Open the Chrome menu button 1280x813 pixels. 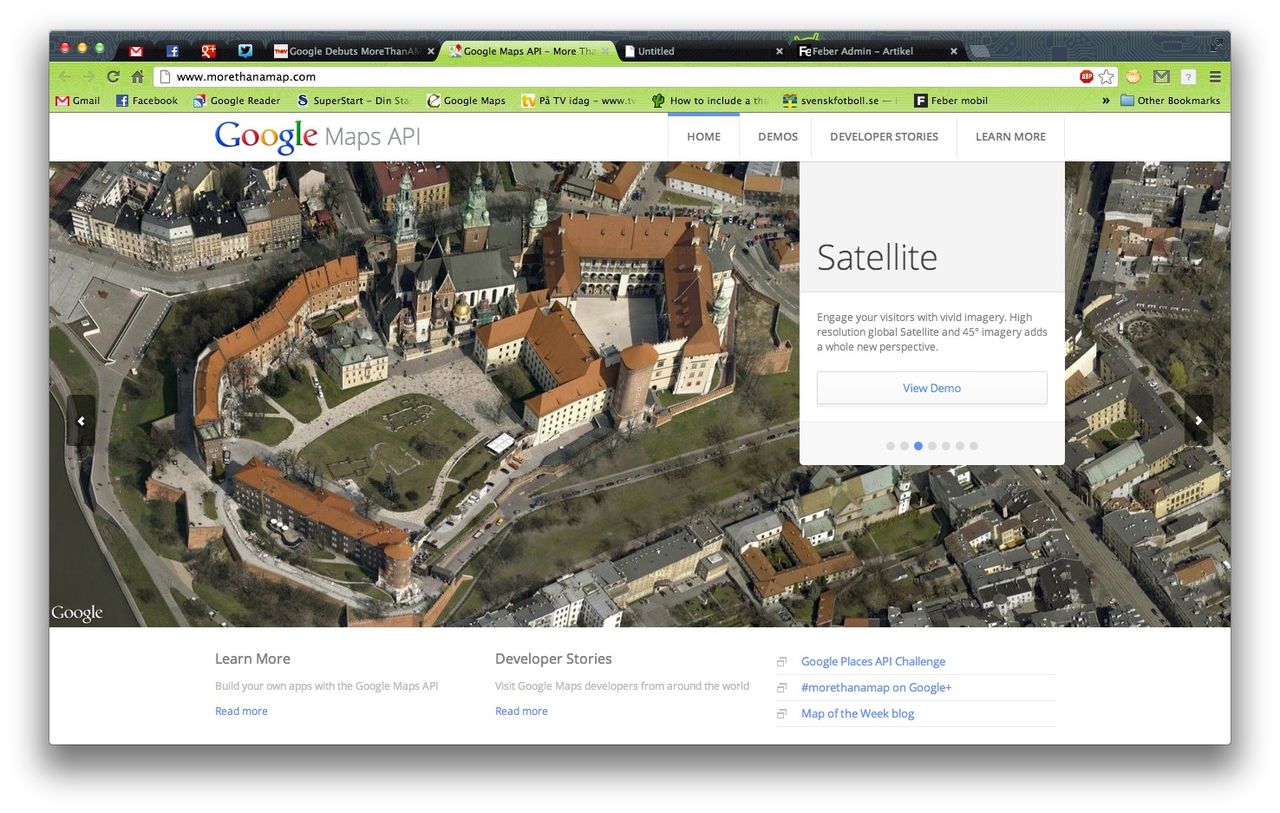pos(1215,76)
